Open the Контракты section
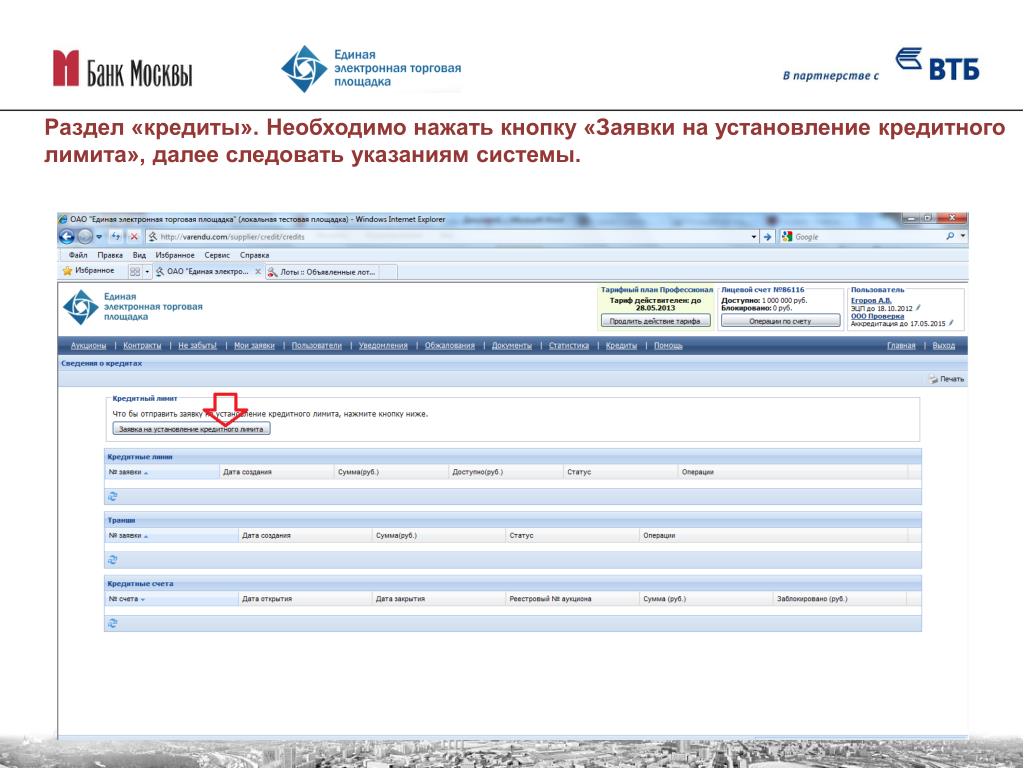Screen dimensions: 1024x768 point(142,345)
